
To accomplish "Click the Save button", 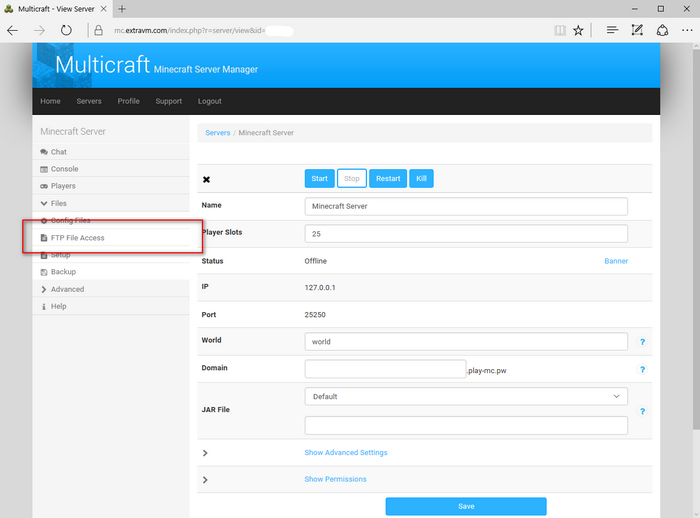I will pos(466,506).
